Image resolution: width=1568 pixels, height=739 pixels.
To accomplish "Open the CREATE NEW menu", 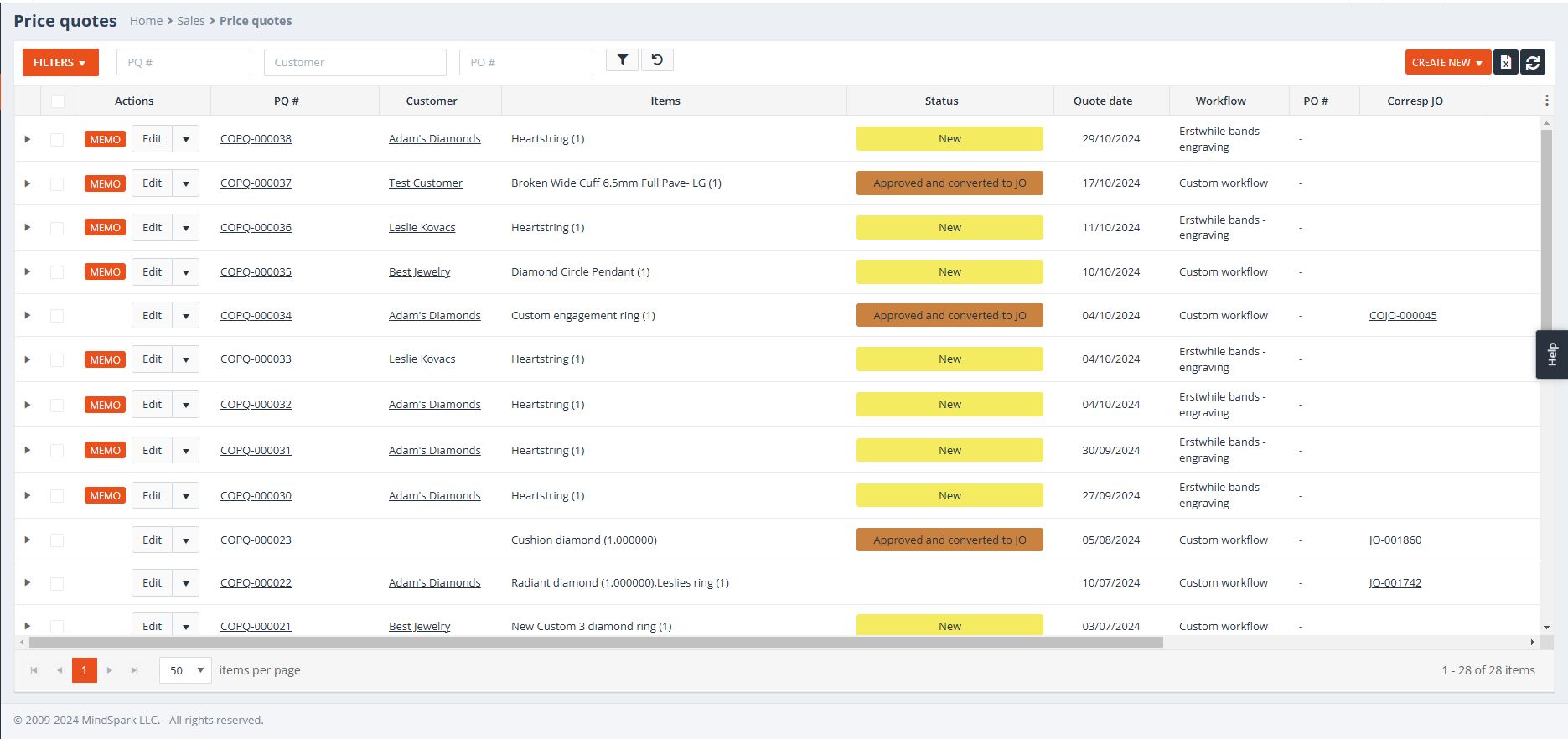I will (1447, 62).
